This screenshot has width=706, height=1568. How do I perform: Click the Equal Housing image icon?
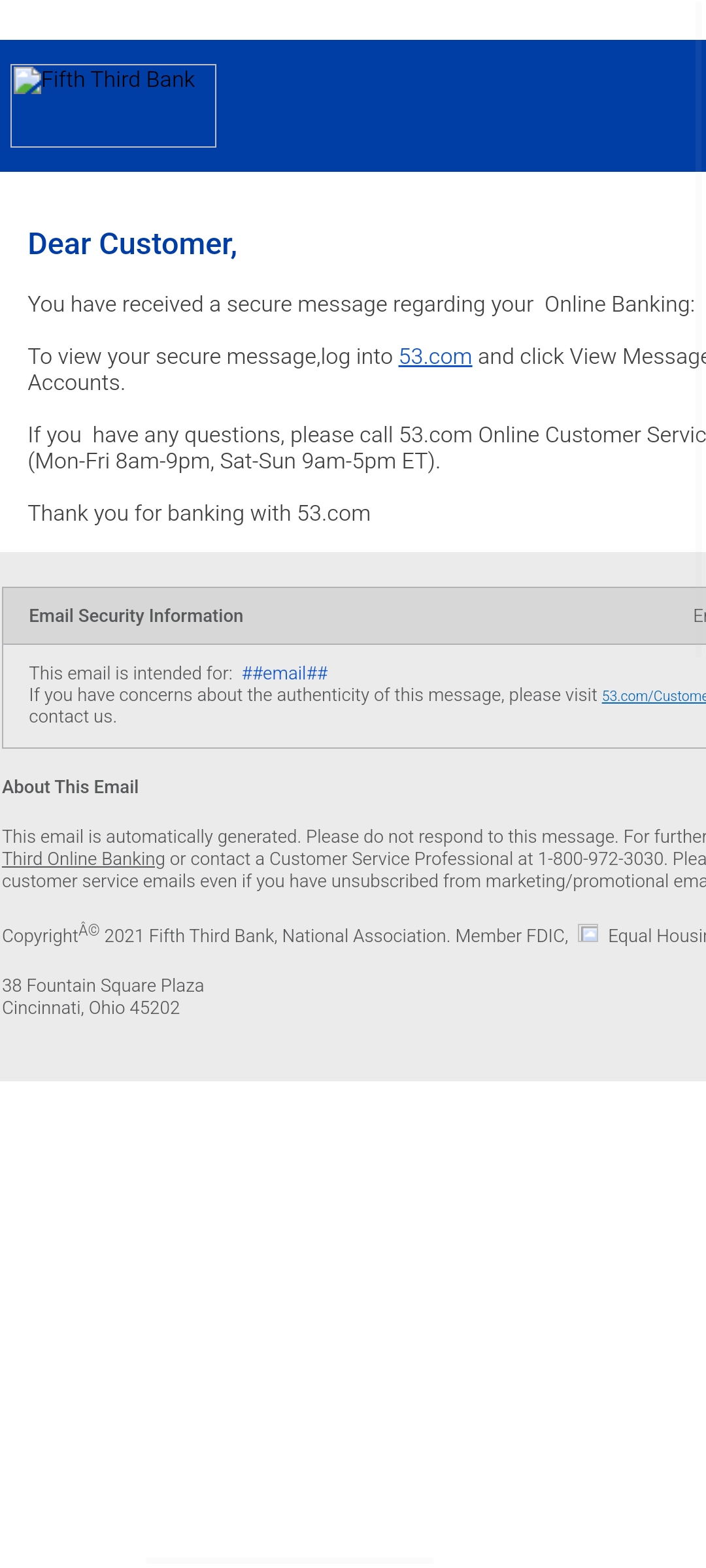588,933
